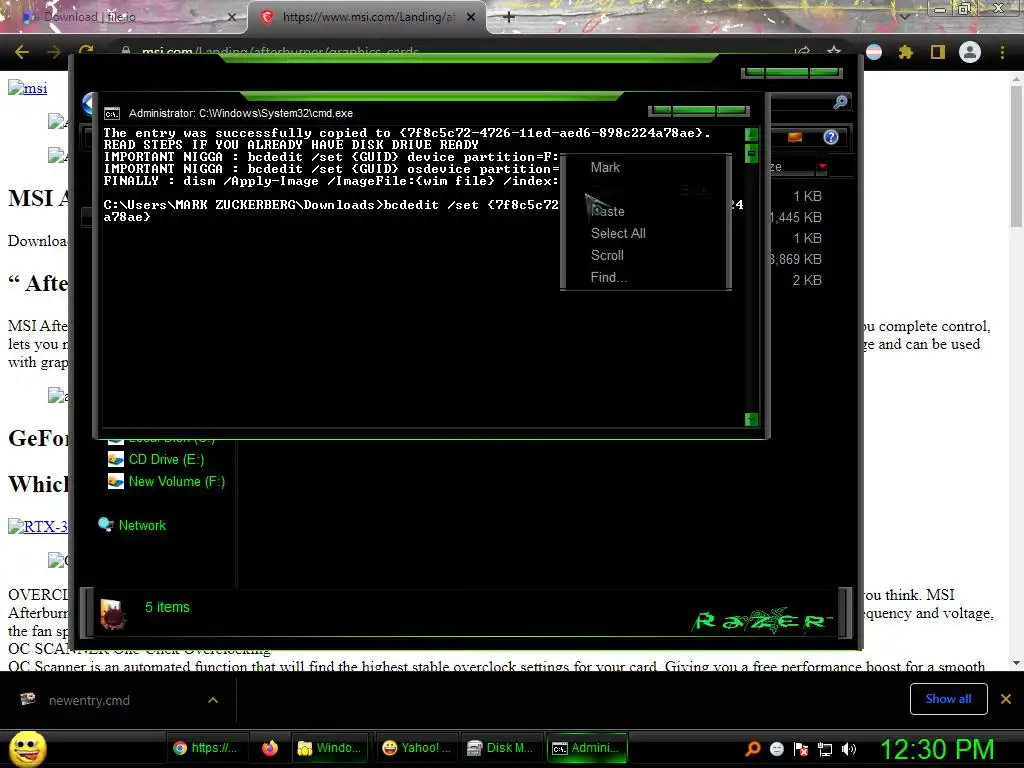Click the cmd scrollbar down arrow
The image size is (1024, 768).
click(751, 419)
